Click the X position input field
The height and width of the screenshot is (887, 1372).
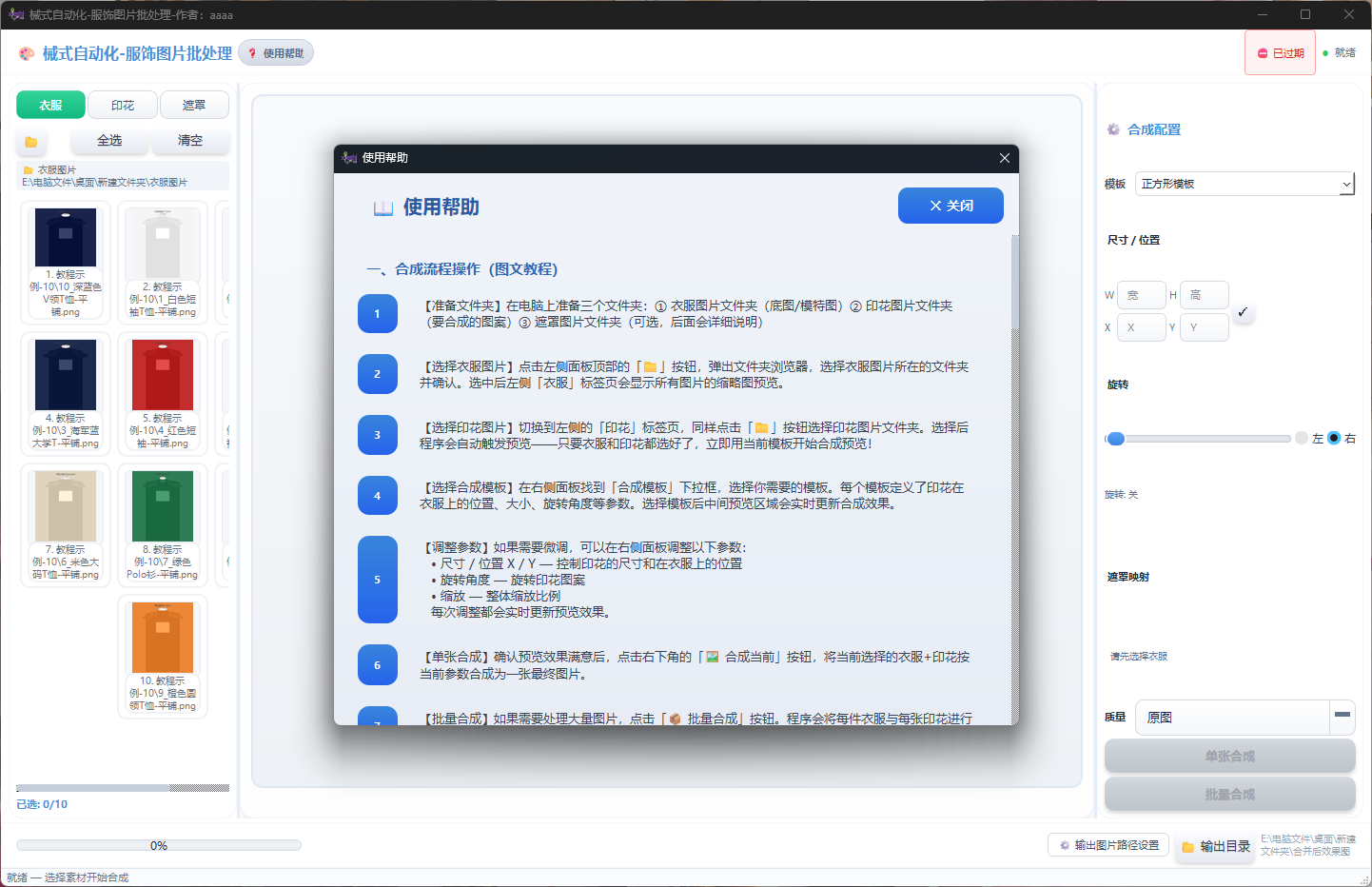[x=1142, y=327]
